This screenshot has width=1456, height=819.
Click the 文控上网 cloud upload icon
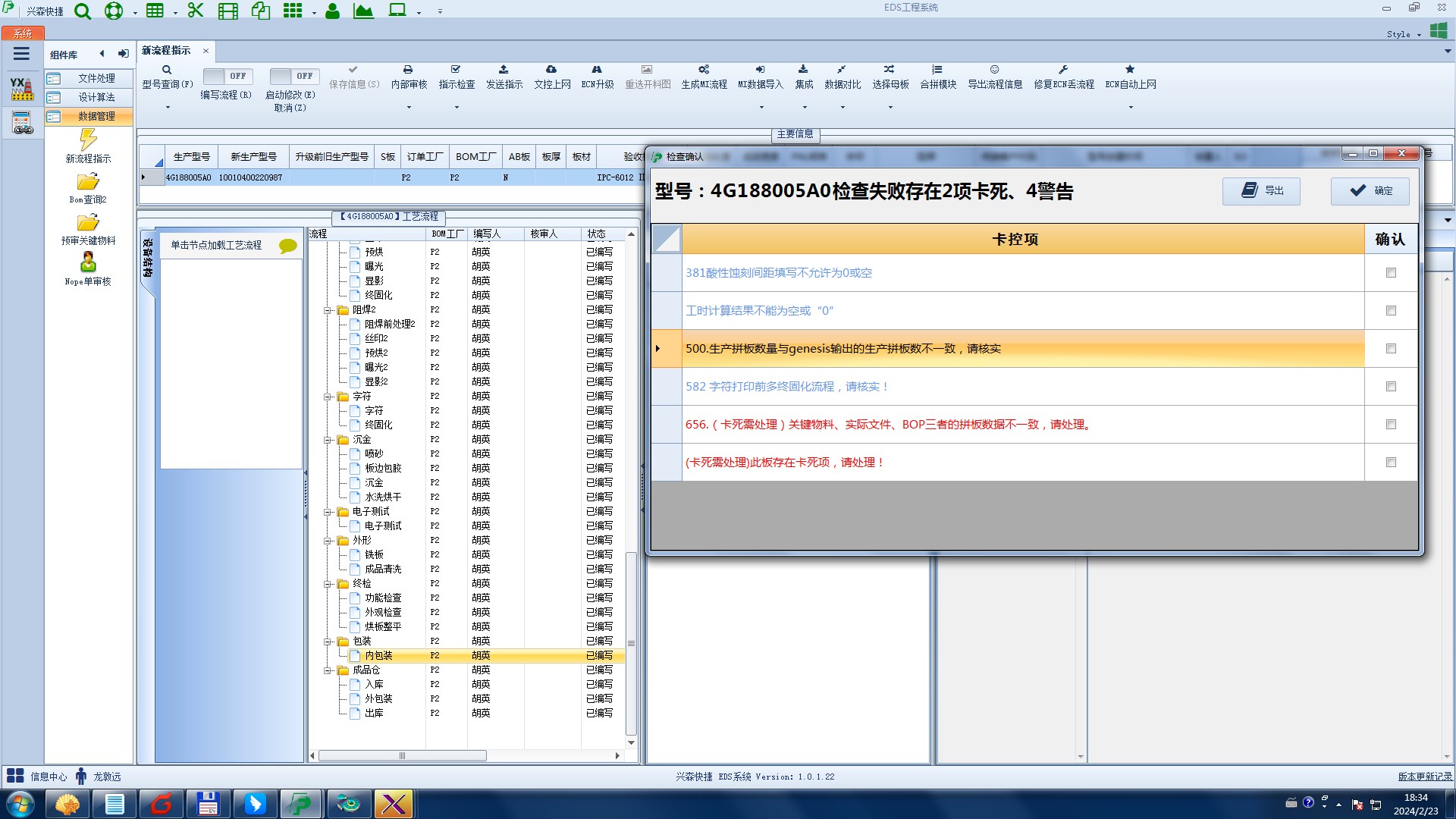(x=551, y=70)
